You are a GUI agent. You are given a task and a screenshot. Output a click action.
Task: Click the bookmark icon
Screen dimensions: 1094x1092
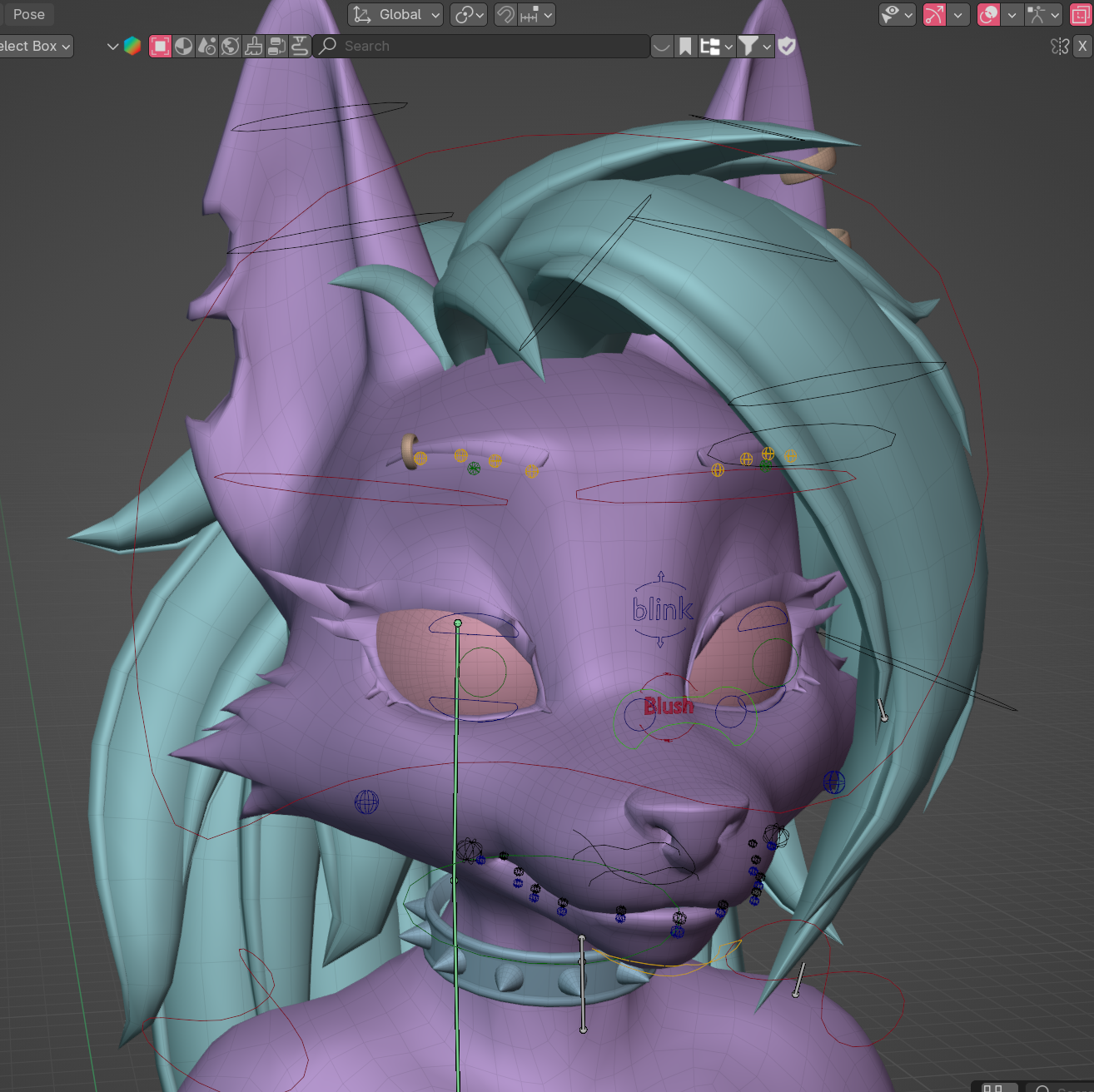(x=685, y=47)
